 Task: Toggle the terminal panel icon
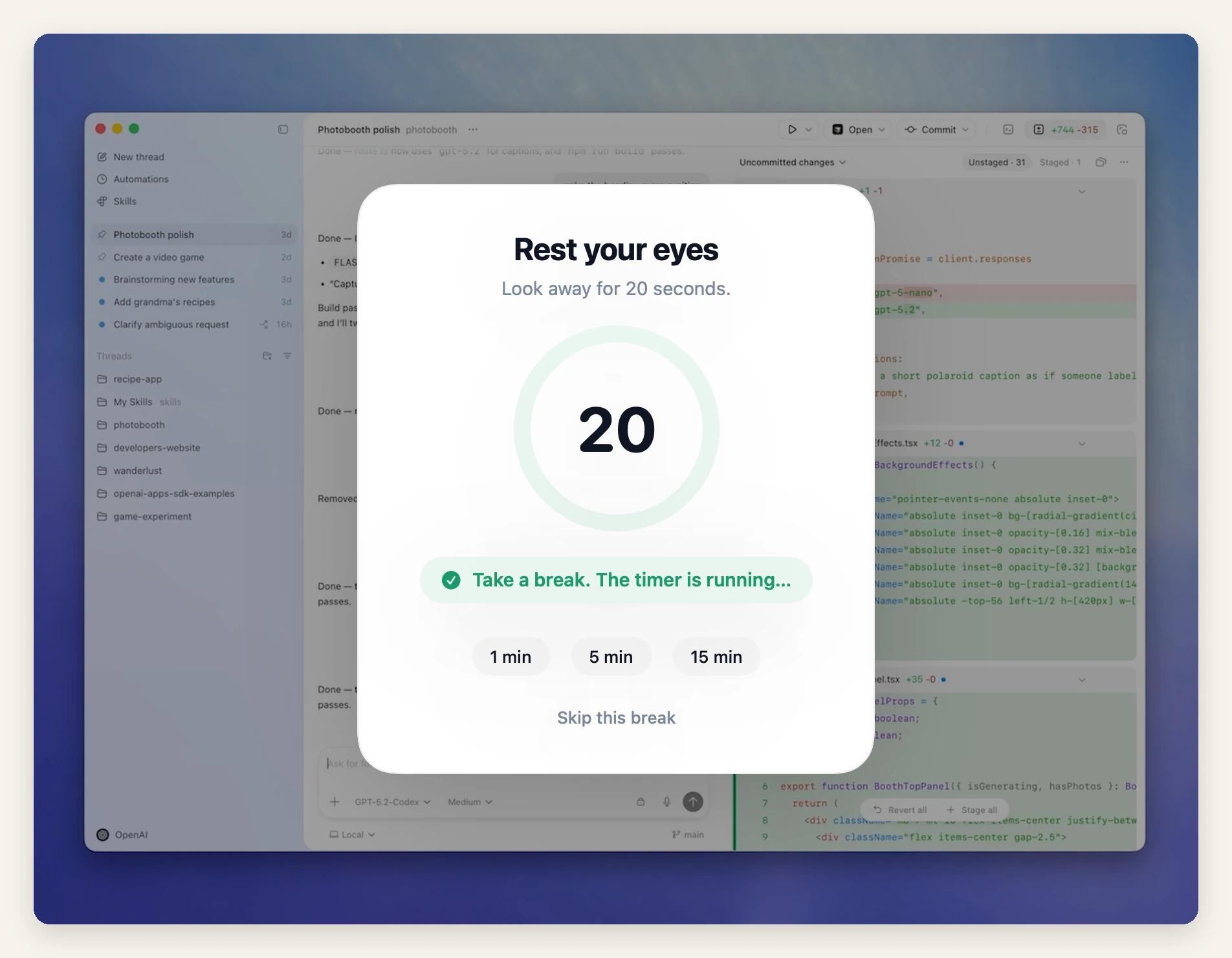tap(1008, 129)
